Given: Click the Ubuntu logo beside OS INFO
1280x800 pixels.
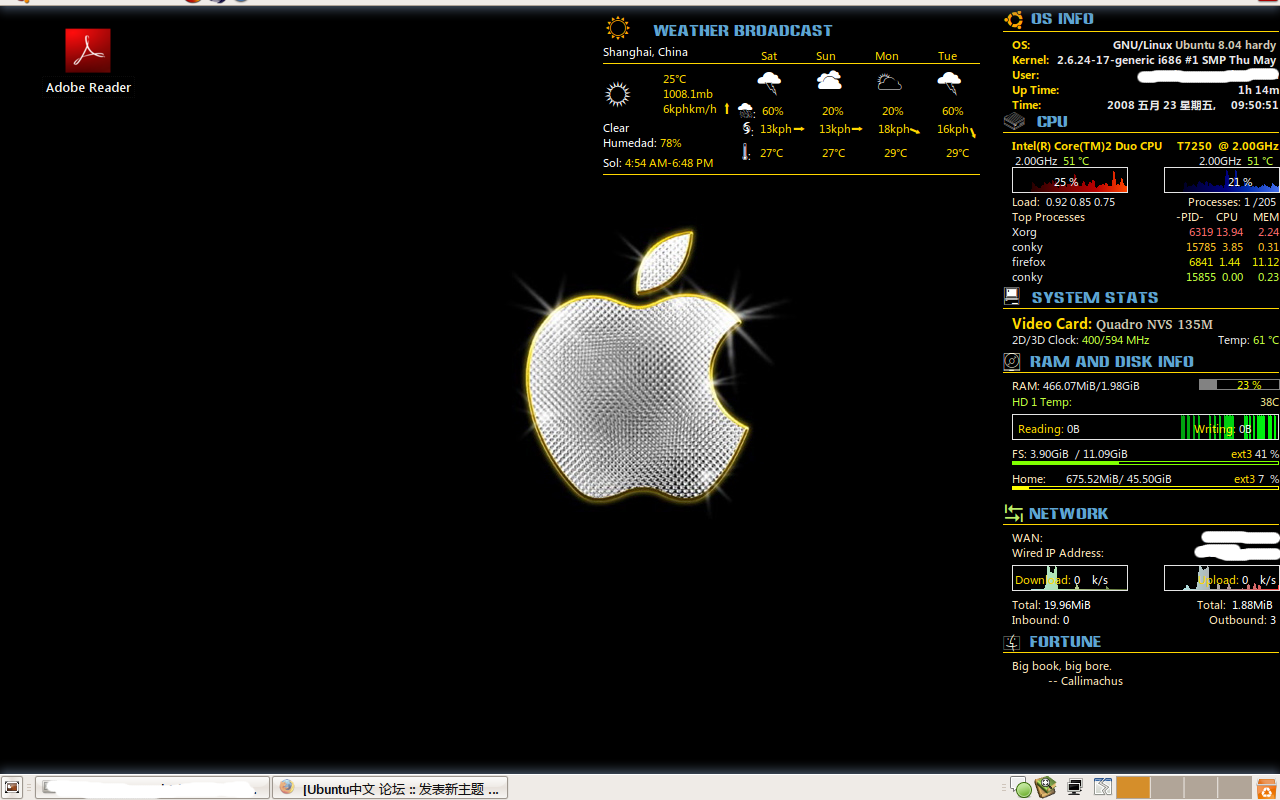Looking at the screenshot, I should click(1014, 19).
